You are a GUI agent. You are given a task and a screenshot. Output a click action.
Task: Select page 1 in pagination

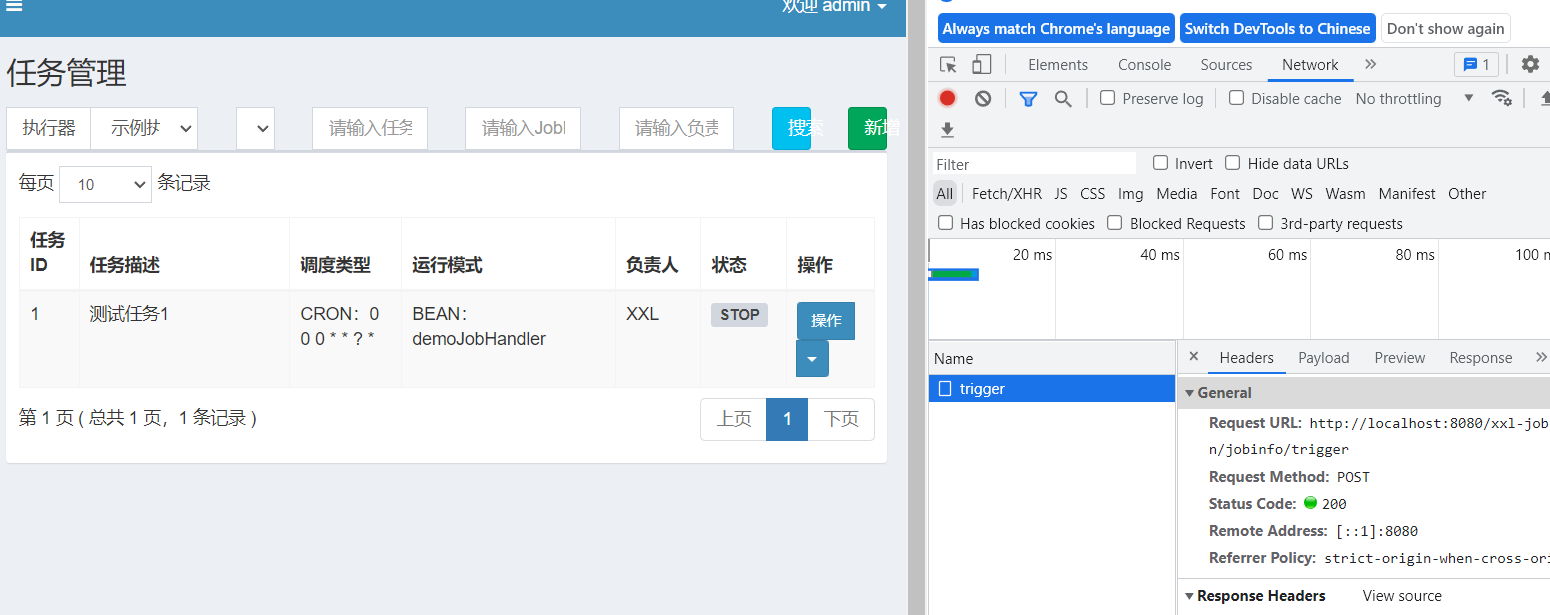click(787, 419)
